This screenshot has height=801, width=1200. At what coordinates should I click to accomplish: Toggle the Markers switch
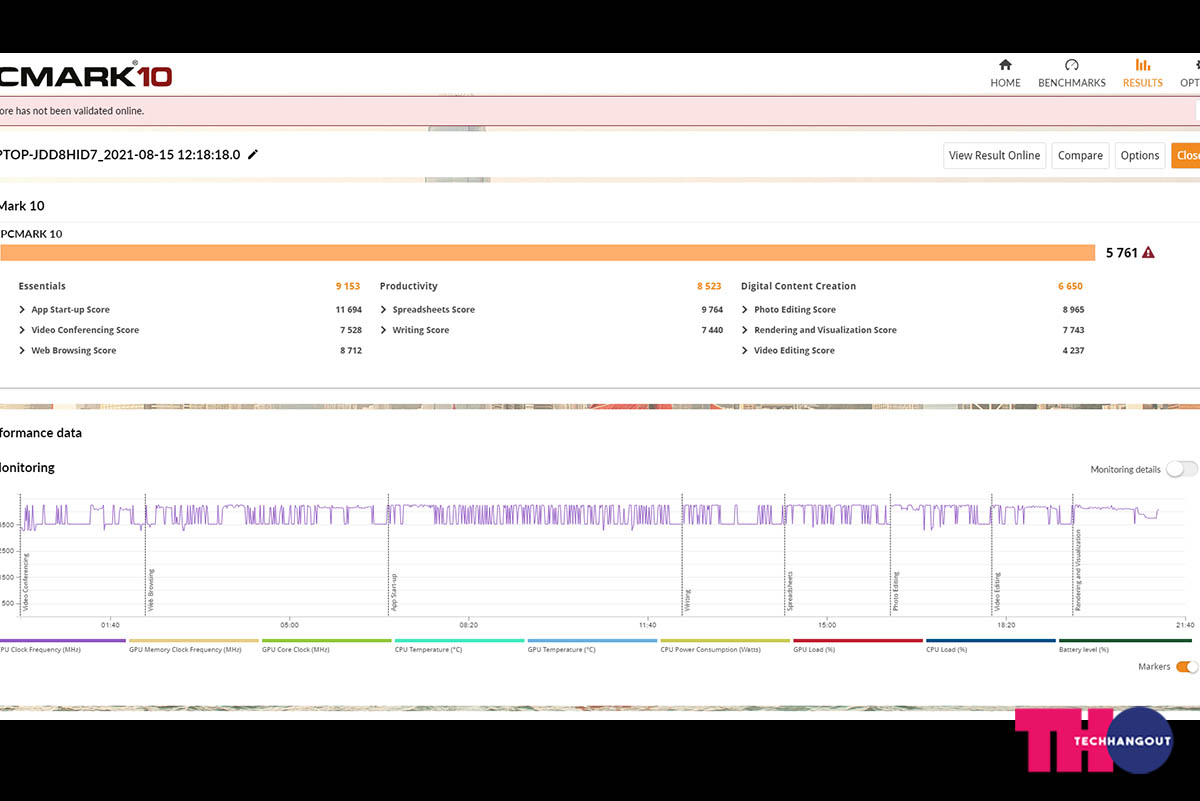tap(1186, 667)
